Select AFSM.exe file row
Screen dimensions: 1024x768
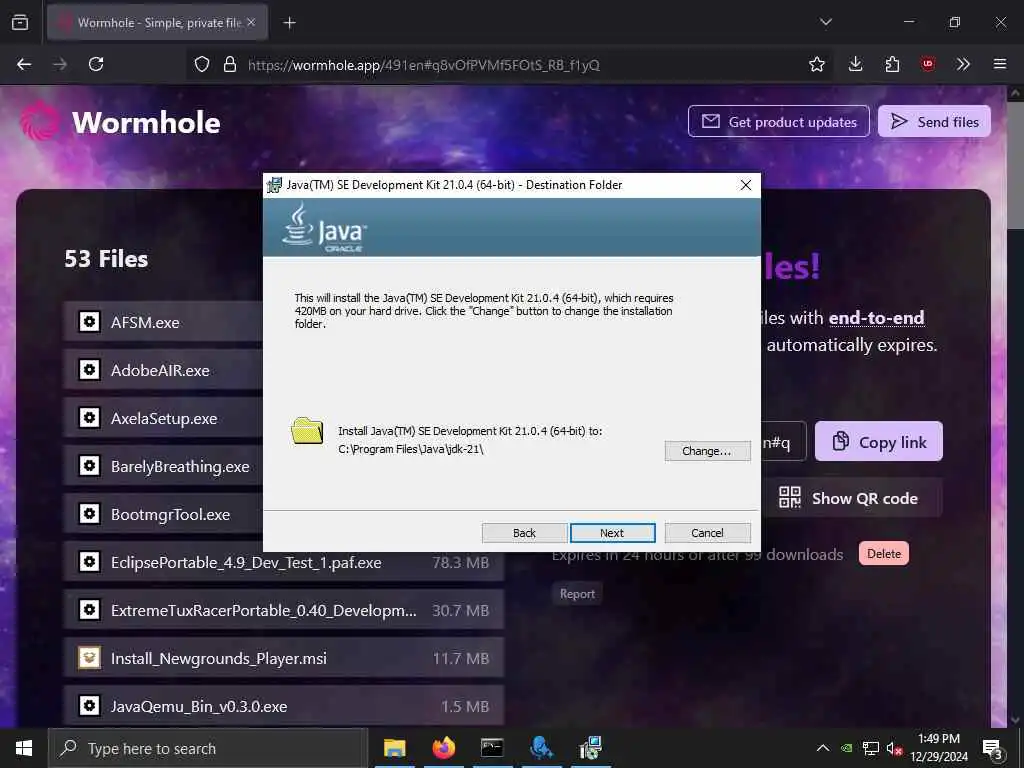click(163, 322)
